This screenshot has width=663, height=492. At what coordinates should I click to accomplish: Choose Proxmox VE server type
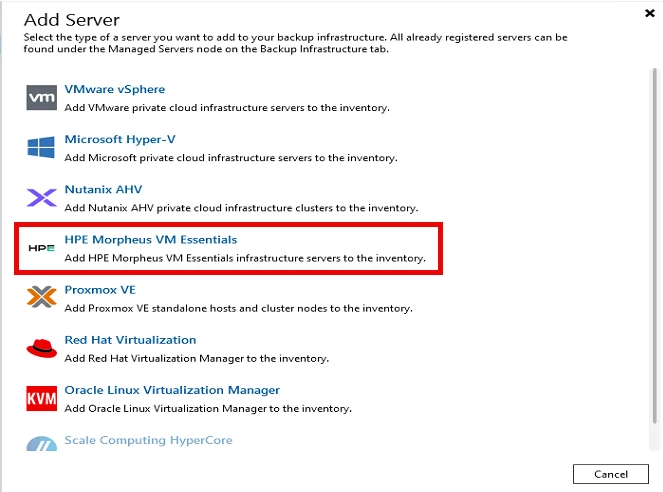100,290
